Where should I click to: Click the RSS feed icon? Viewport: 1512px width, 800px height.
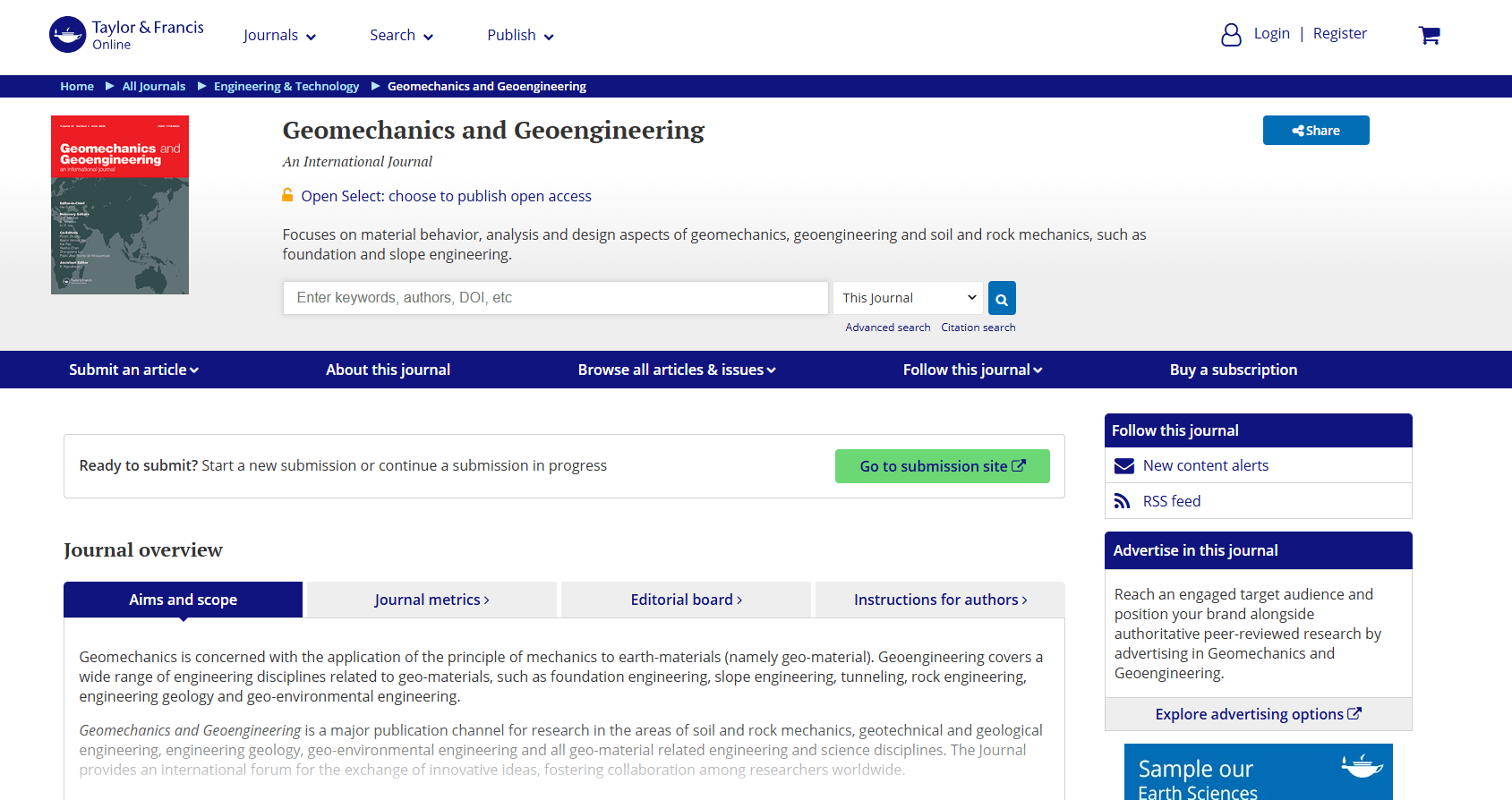(1122, 501)
